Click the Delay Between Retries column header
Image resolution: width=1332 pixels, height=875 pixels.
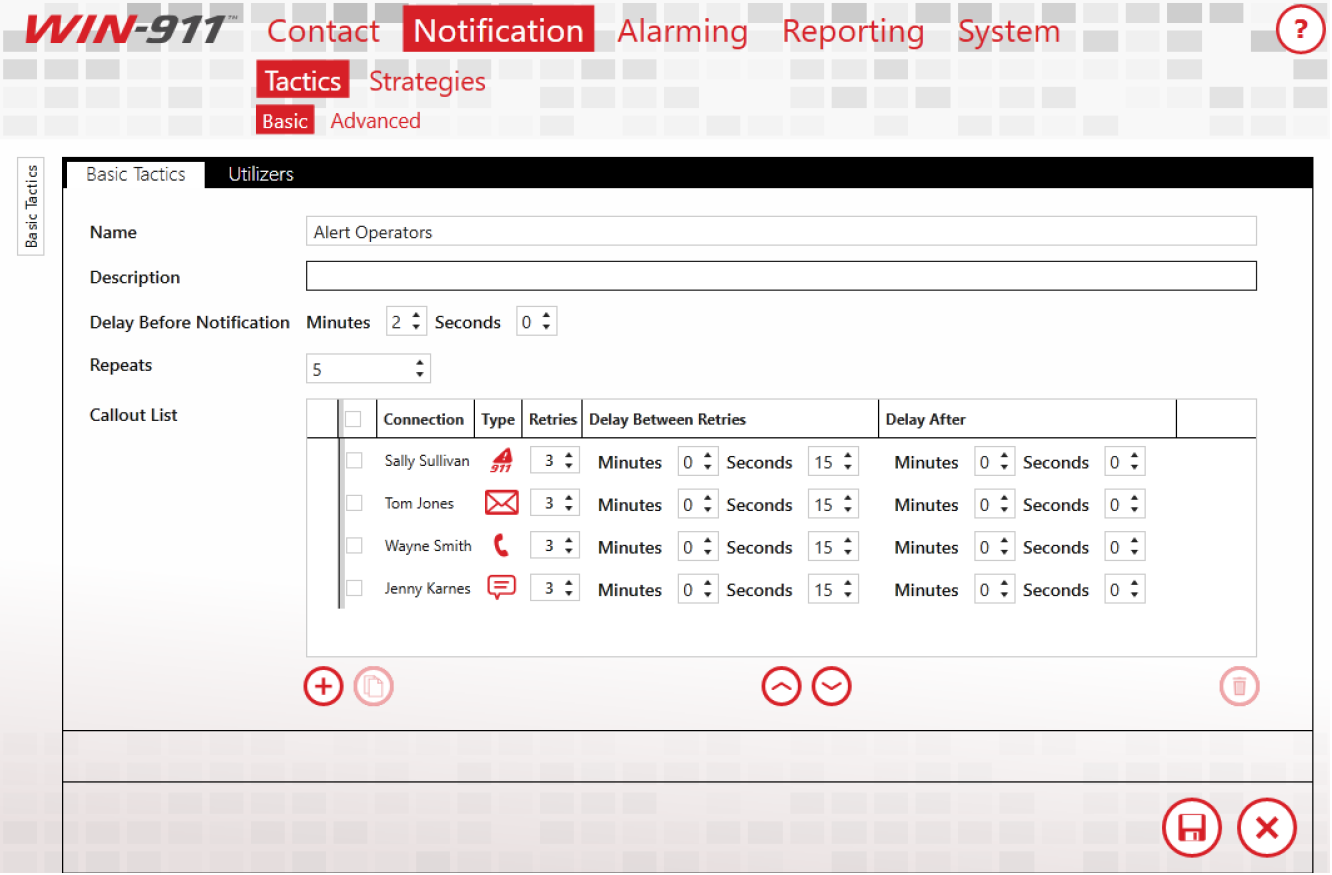(x=730, y=419)
